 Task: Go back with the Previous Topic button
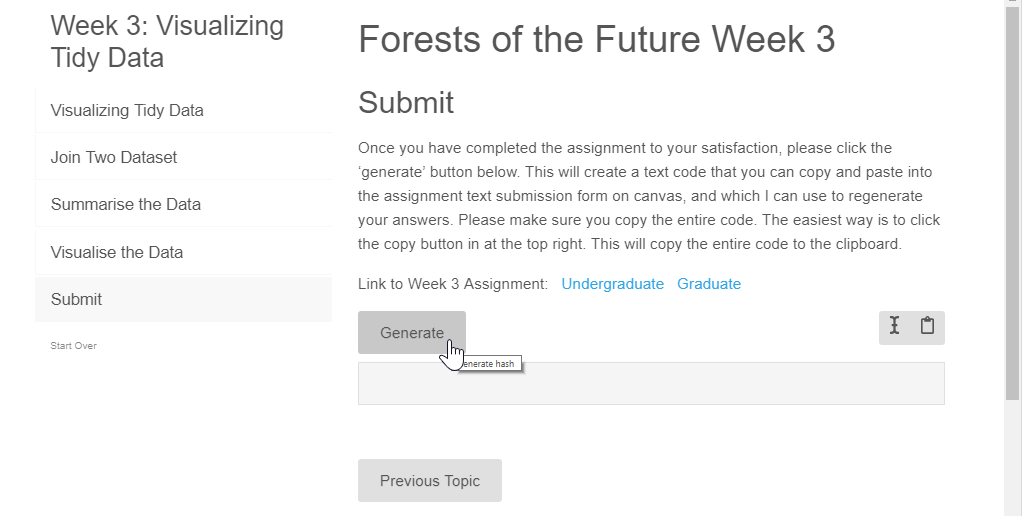(x=430, y=481)
